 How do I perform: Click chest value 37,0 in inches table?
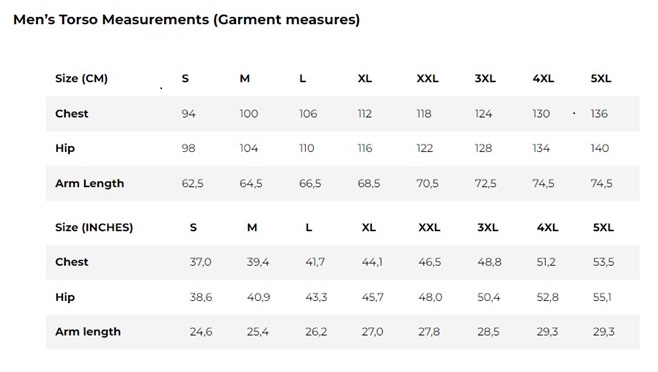point(201,262)
